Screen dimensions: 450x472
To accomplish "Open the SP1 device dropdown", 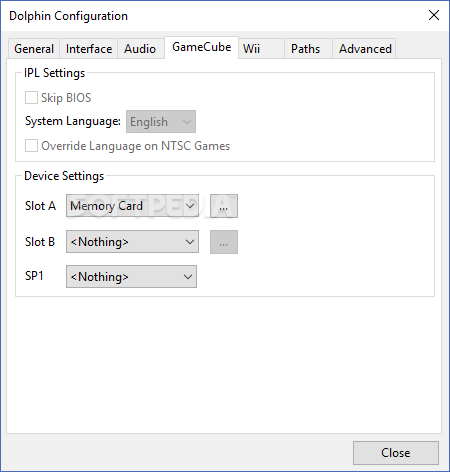I will [x=131, y=277].
